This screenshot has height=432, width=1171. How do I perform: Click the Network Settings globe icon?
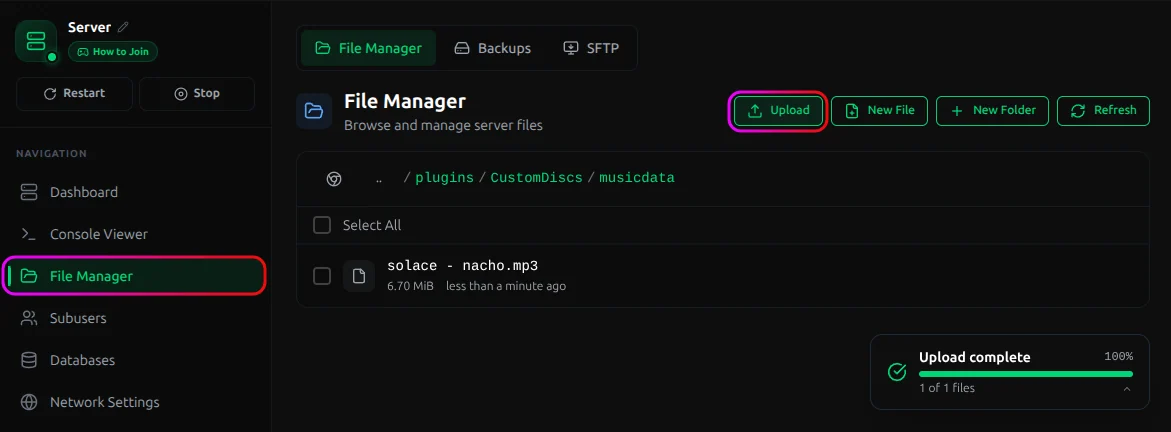[29, 401]
